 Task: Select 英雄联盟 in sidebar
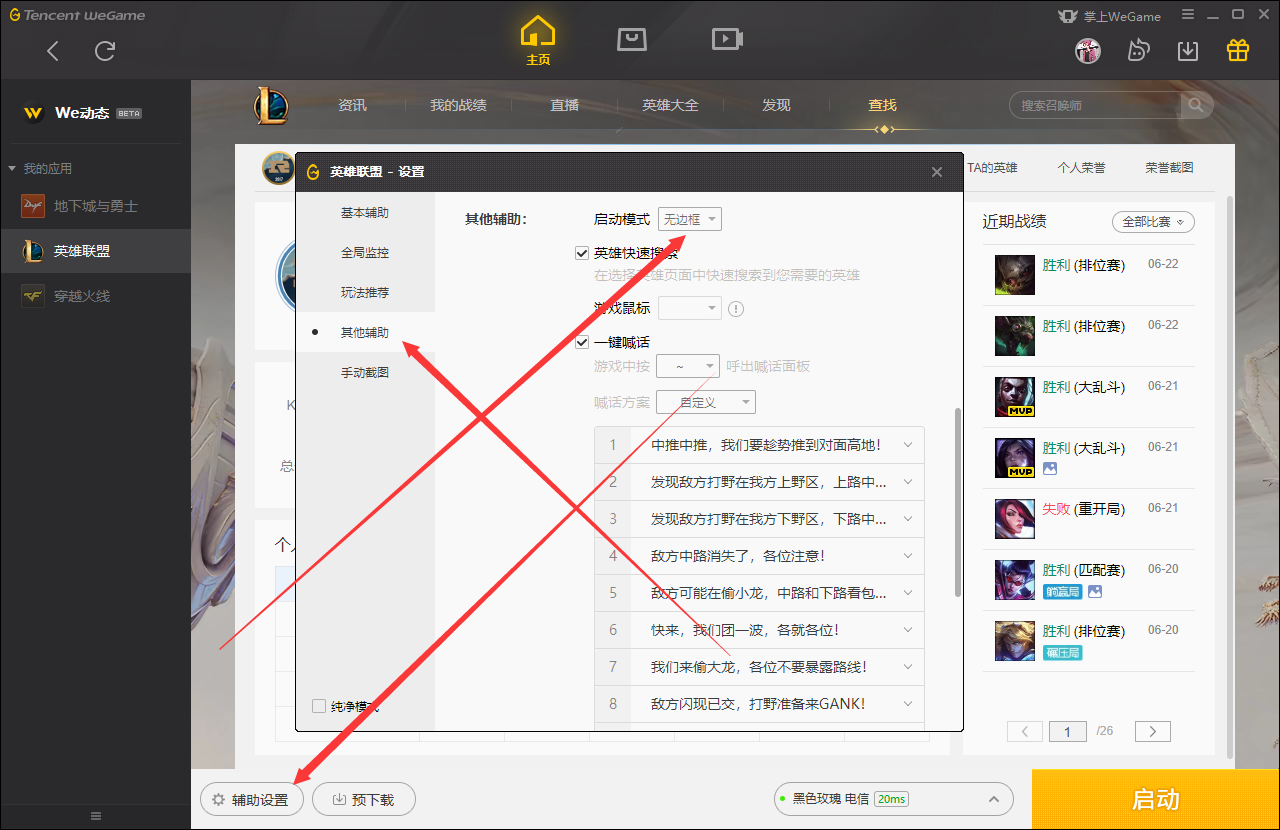pyautogui.click(x=95, y=251)
